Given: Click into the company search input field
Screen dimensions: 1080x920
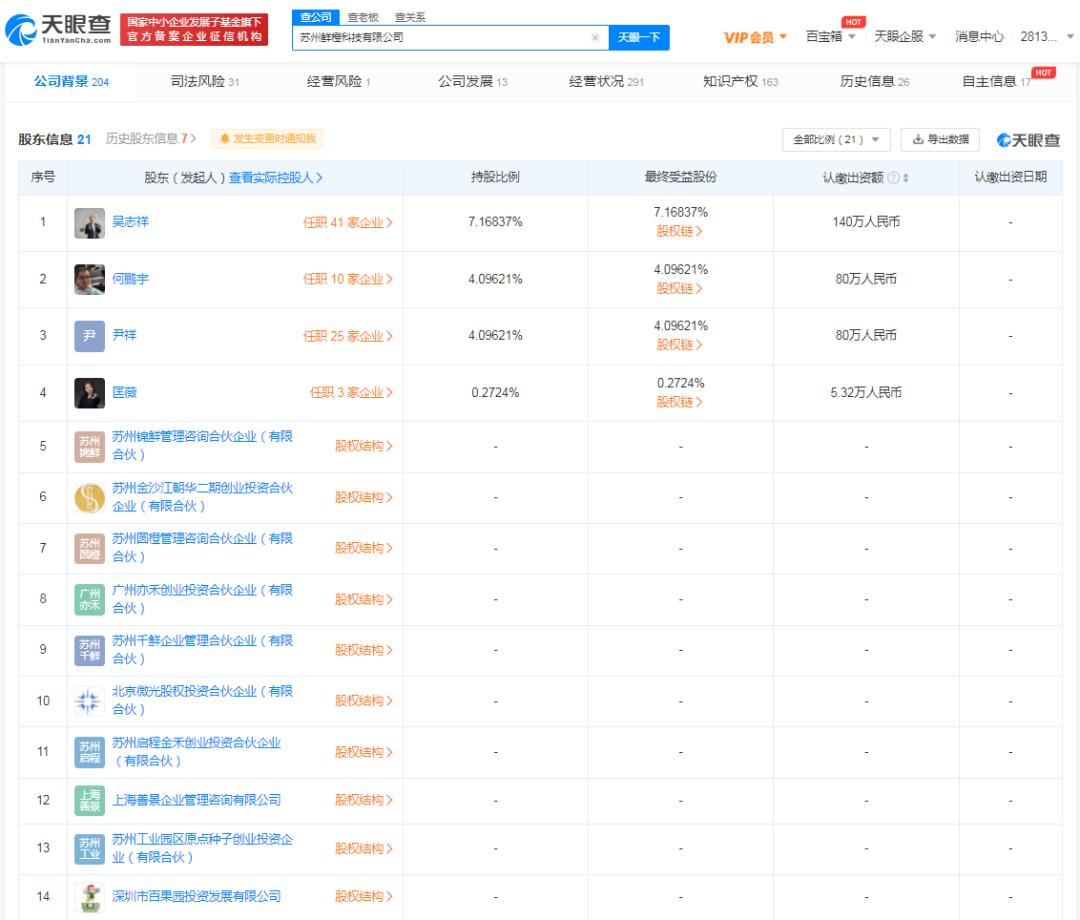Looking at the screenshot, I should 440,38.
